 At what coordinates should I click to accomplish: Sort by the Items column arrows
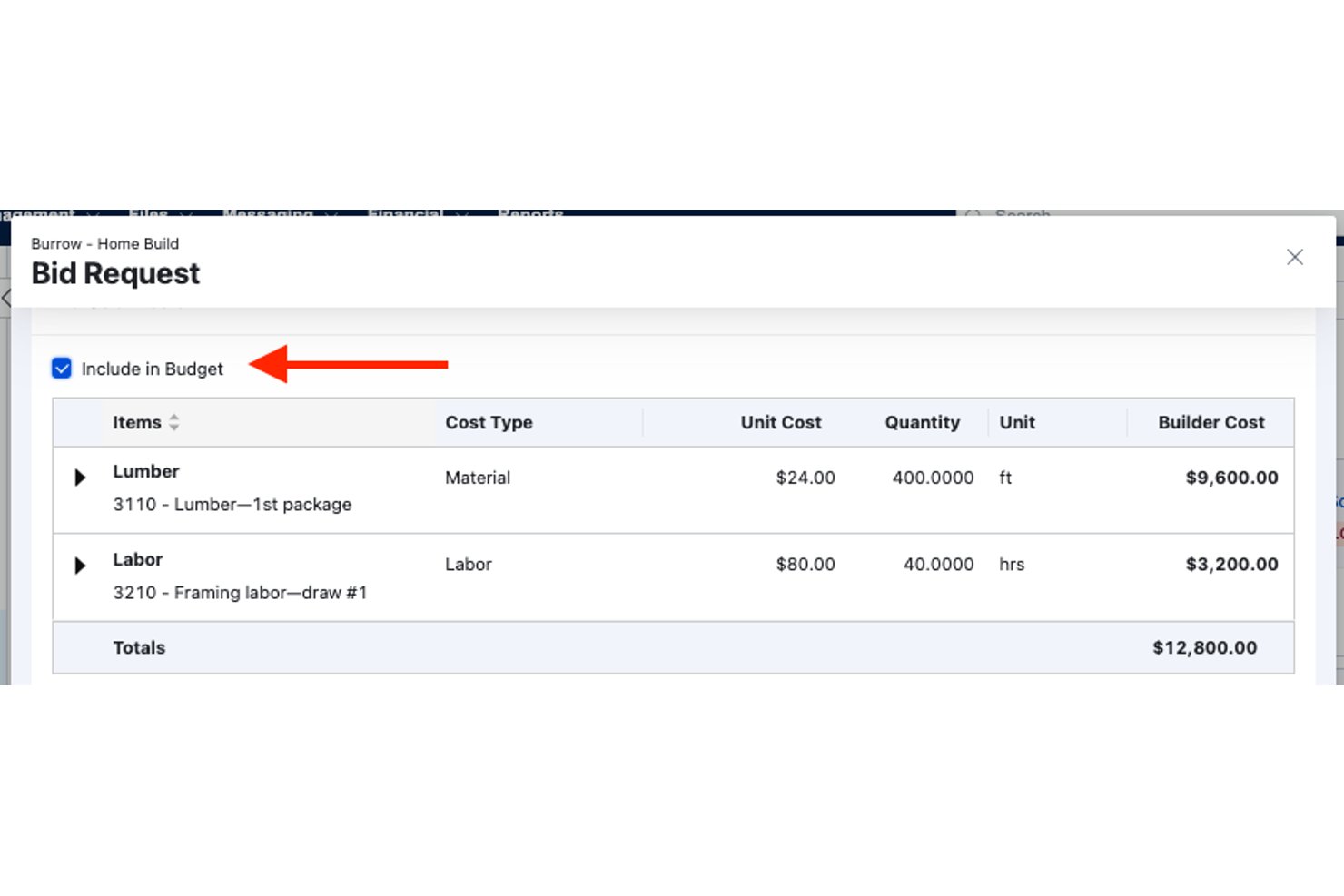174,422
